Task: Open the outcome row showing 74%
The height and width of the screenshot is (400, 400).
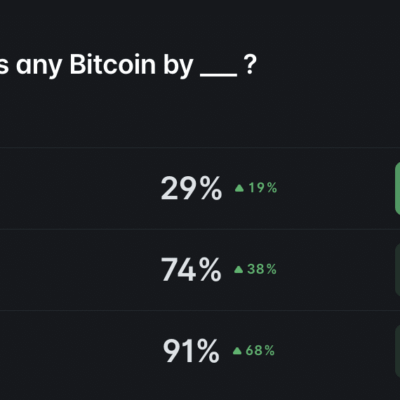Action: coord(200,269)
